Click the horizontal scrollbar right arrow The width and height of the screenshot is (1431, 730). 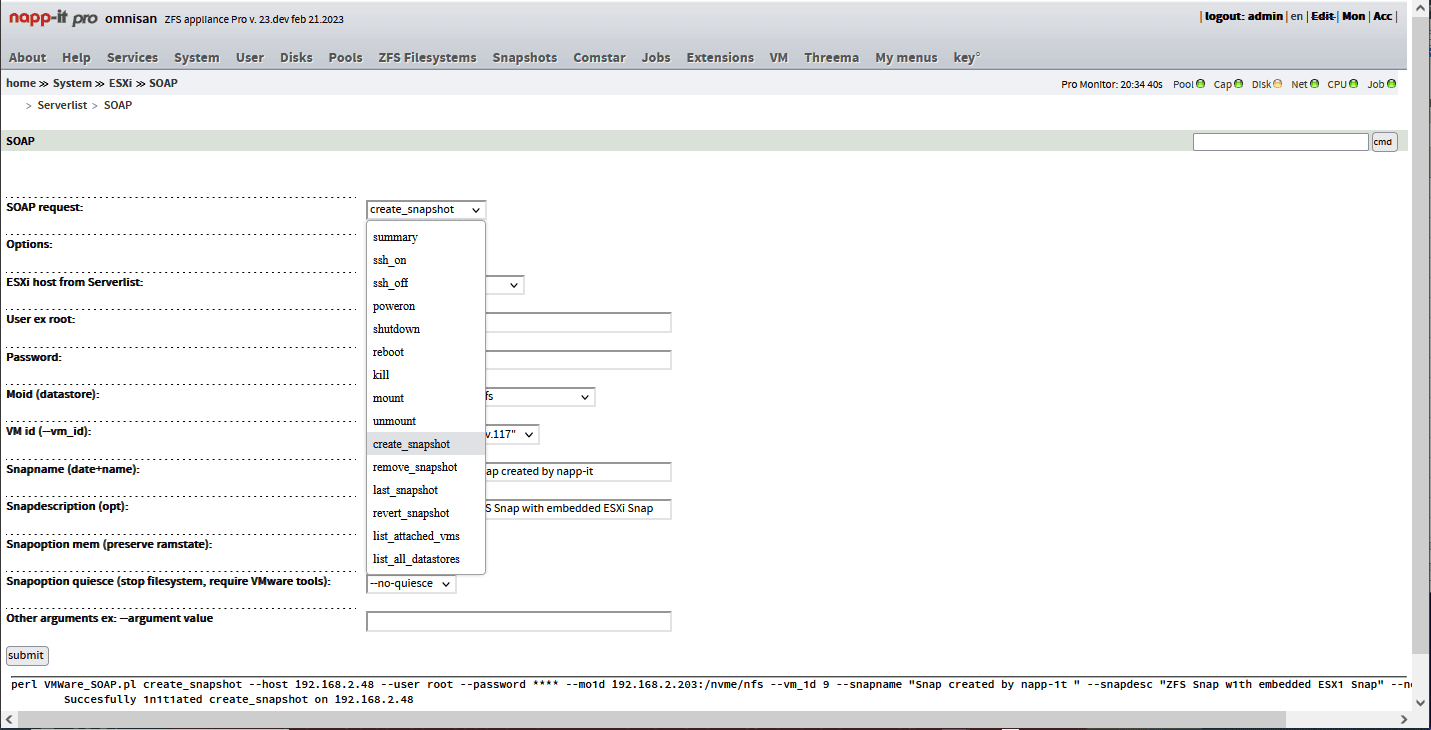[1404, 719]
